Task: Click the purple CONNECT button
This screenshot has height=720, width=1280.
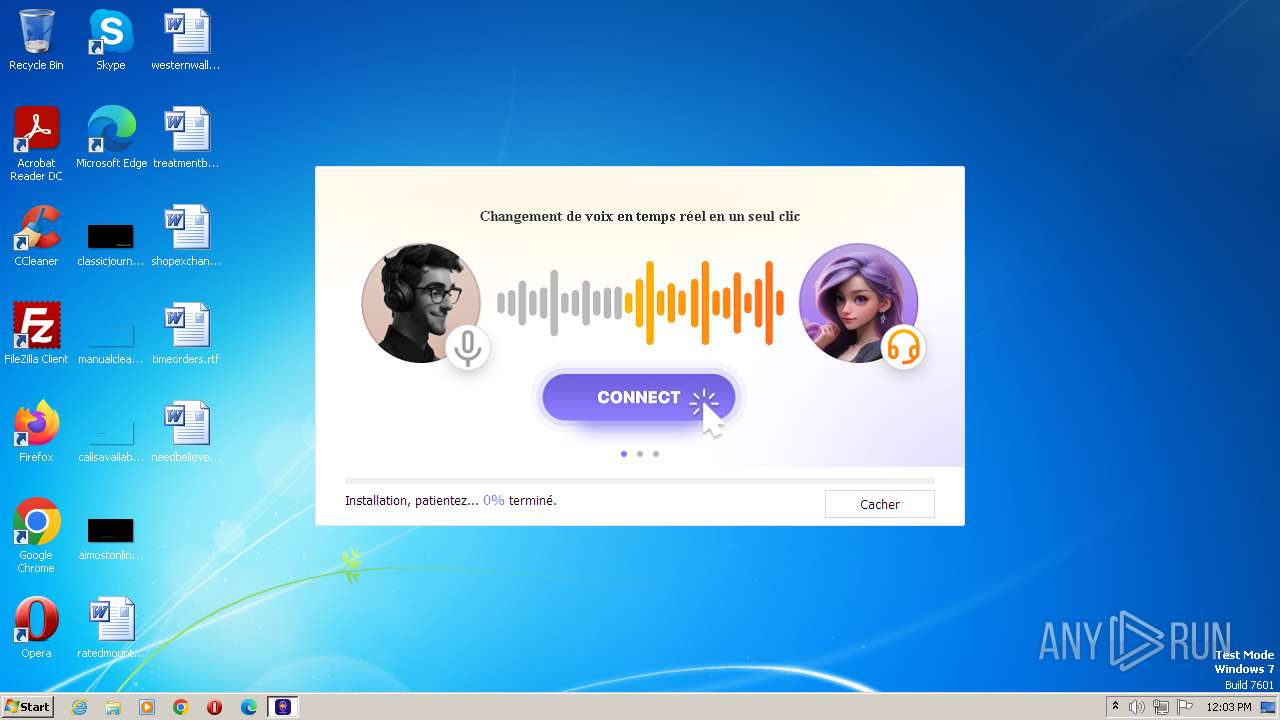Action: pos(639,397)
